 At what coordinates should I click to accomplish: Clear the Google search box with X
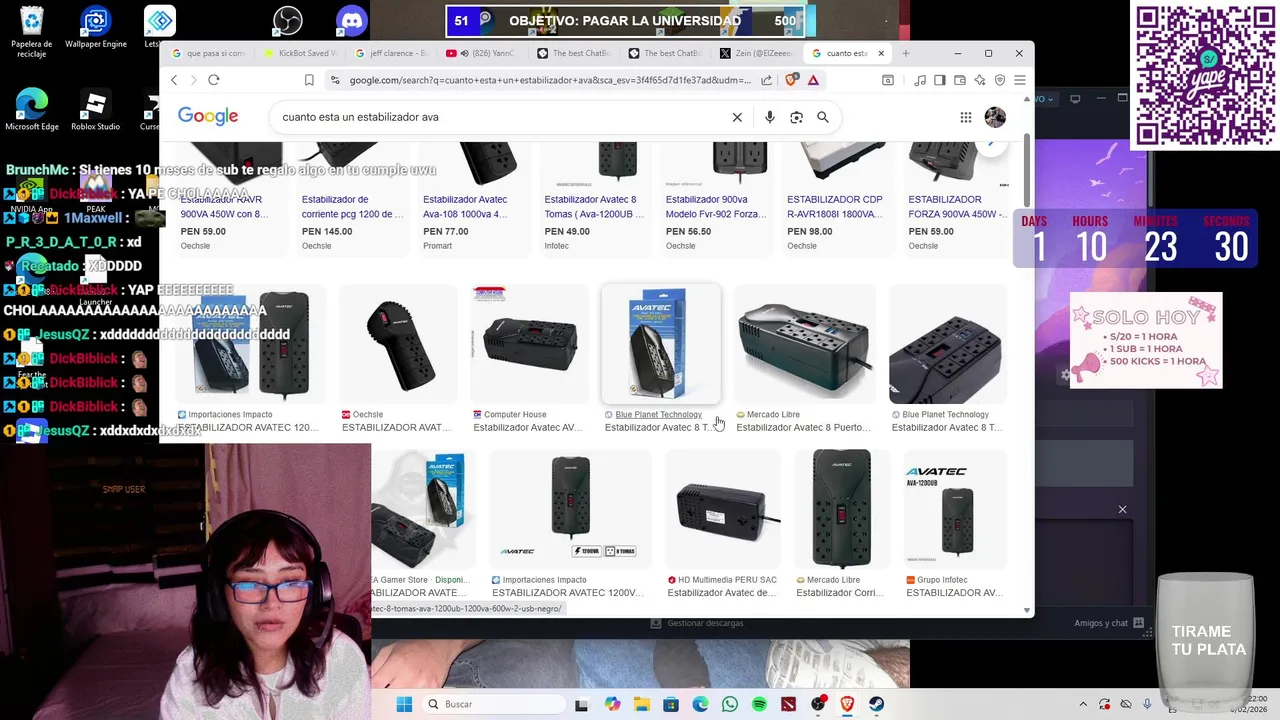coord(737,117)
